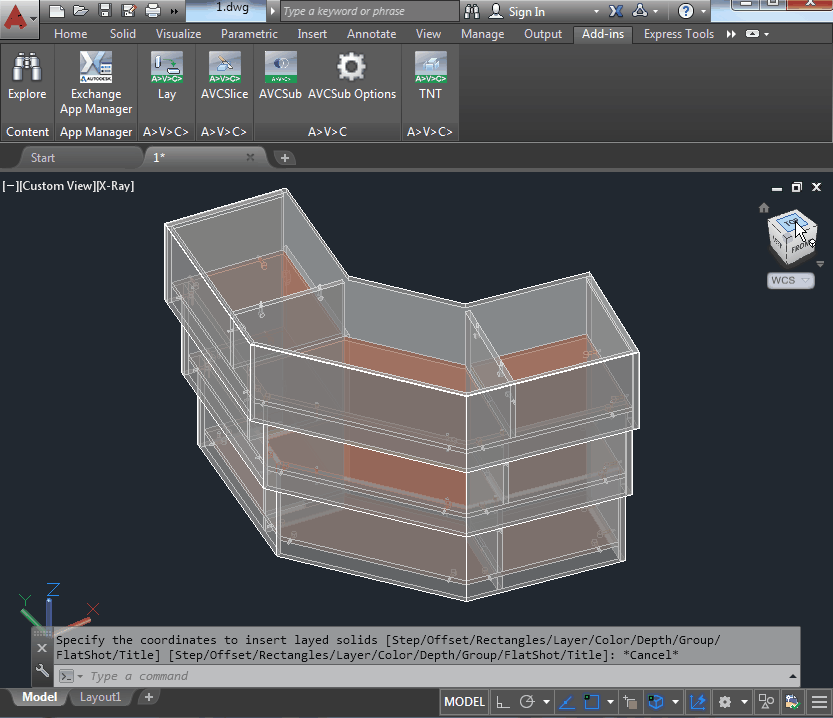Image resolution: width=833 pixels, height=718 pixels.
Task: Click the Save icon in quick access toolbar
Action: coord(105,11)
